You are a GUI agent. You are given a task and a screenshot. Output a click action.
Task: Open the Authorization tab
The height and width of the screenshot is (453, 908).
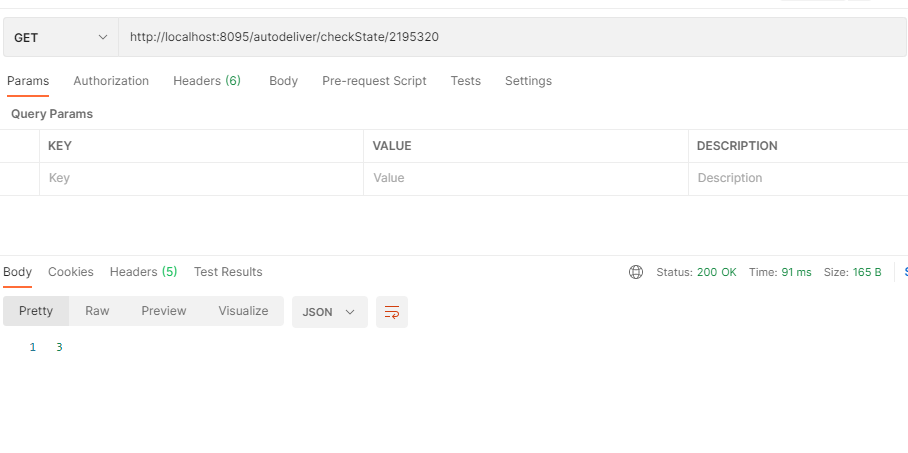point(111,81)
